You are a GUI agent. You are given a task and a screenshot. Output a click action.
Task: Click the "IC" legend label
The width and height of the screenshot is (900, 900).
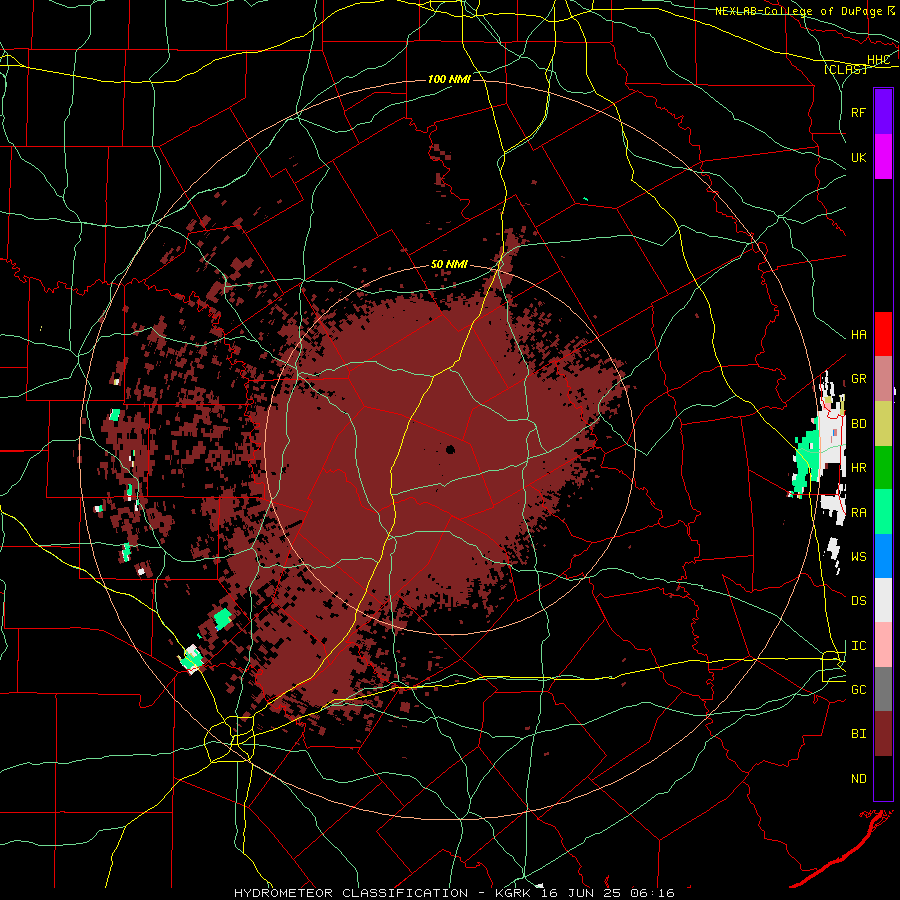pos(859,646)
